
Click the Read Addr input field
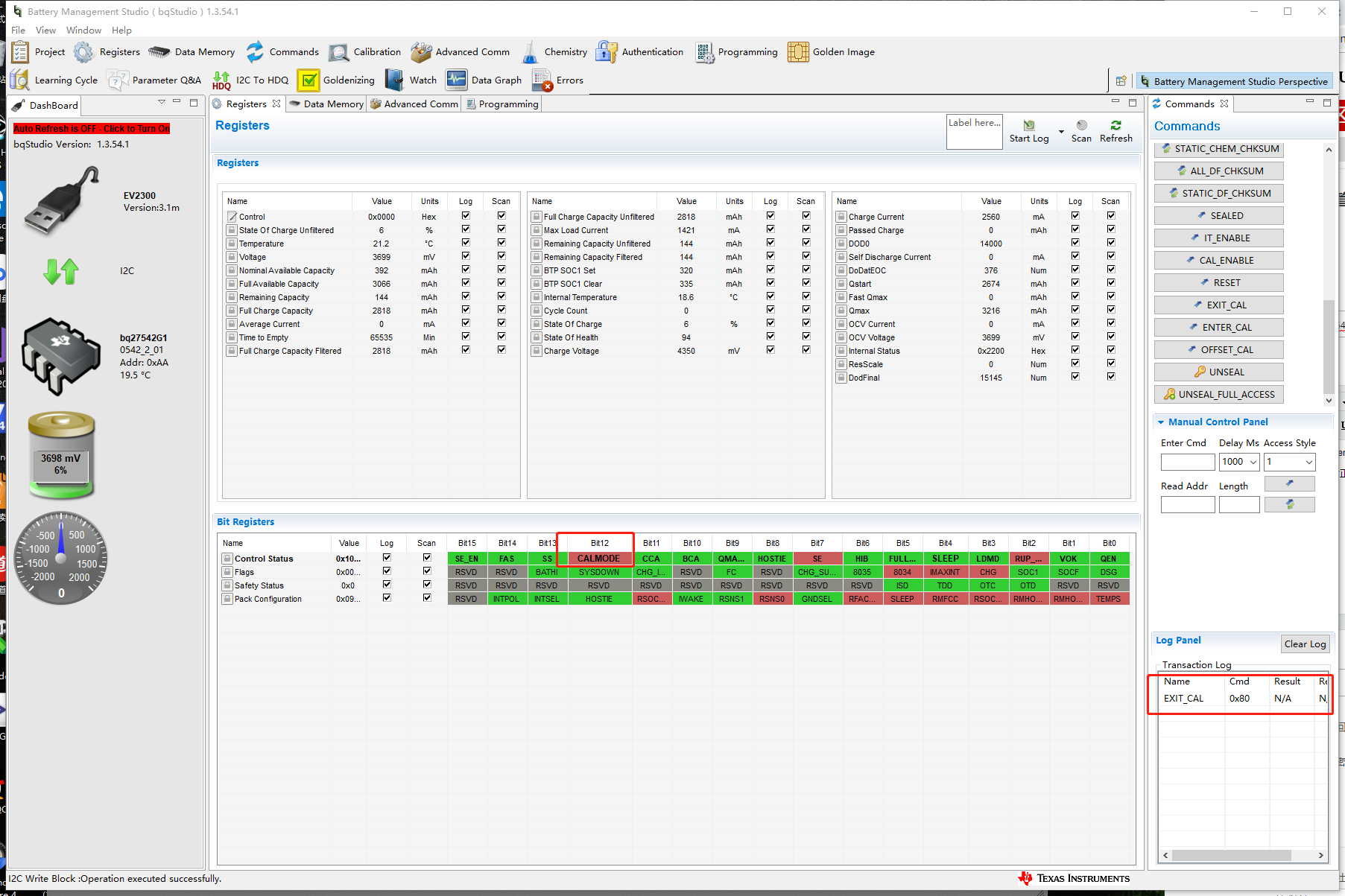click(1188, 505)
